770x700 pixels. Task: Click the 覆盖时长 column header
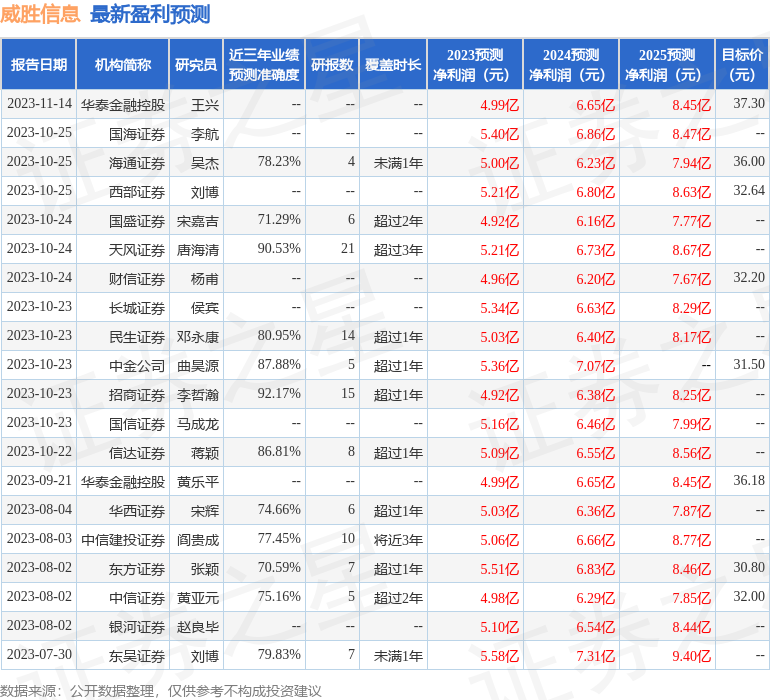tap(393, 64)
